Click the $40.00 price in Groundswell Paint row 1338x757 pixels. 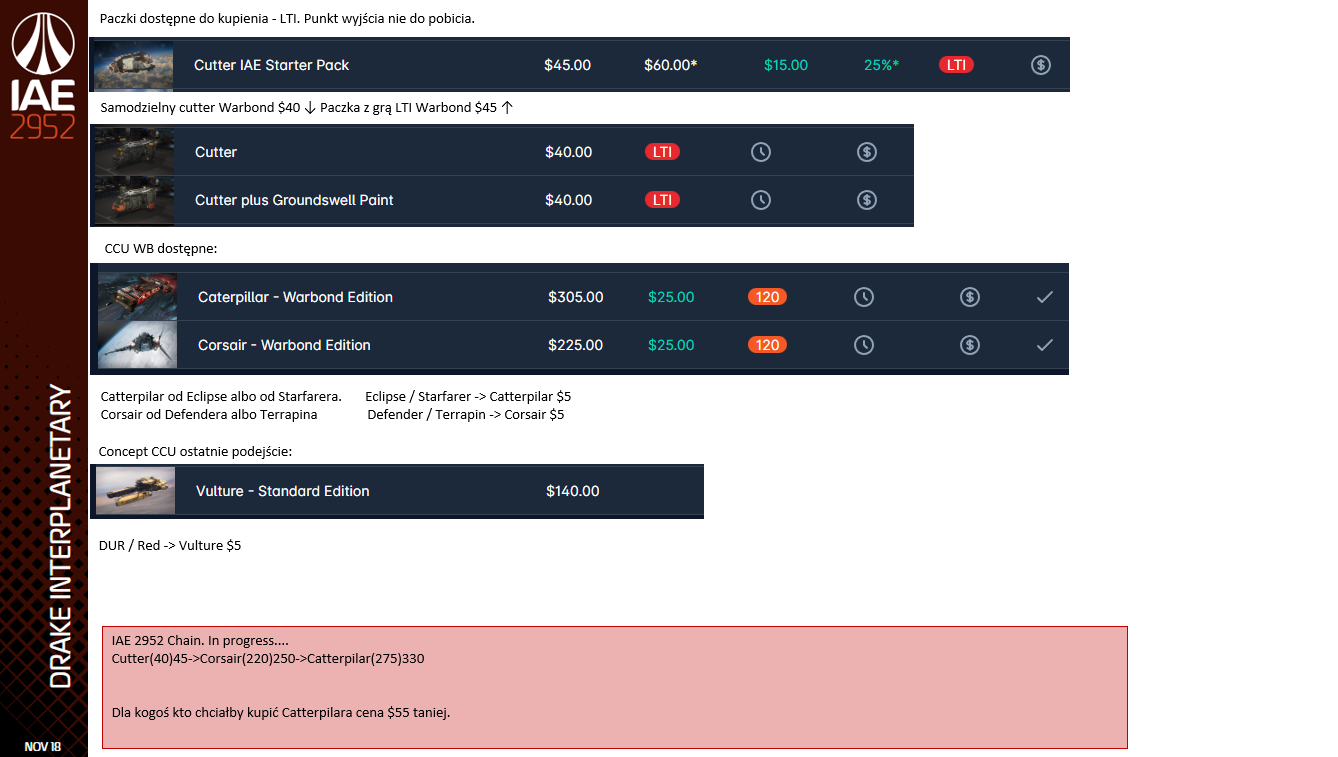[569, 200]
